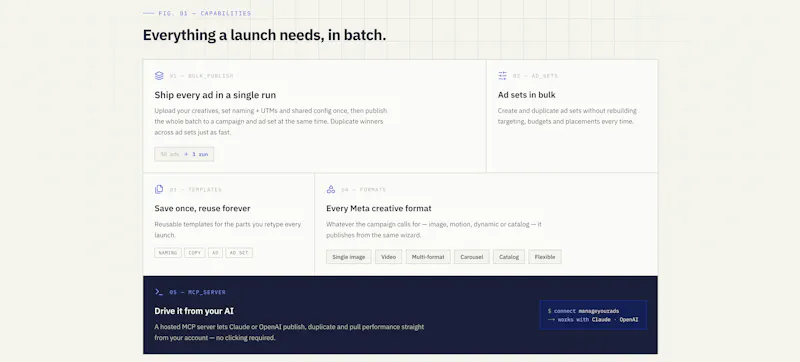Screen dimensions: 800x362
Task: Select the Carousel format chip
Action: click(471, 256)
